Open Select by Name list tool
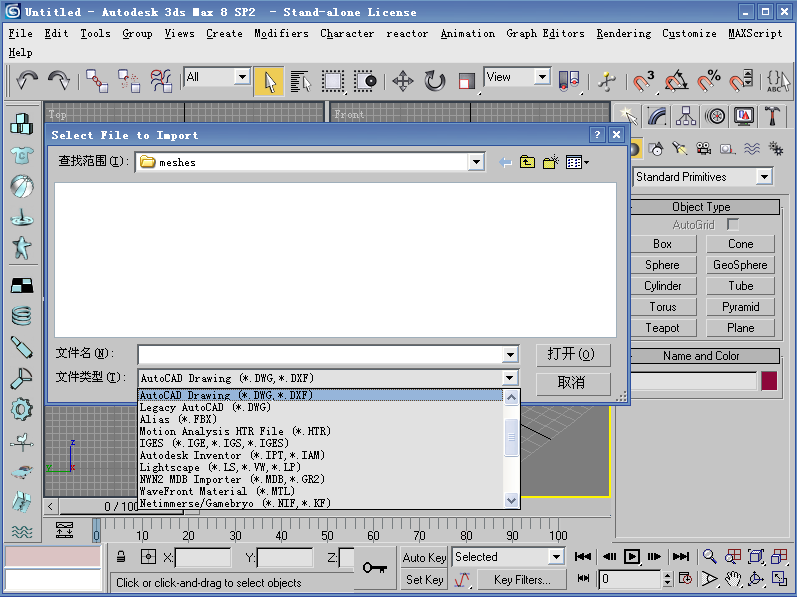This screenshot has height=597, width=797. point(300,81)
